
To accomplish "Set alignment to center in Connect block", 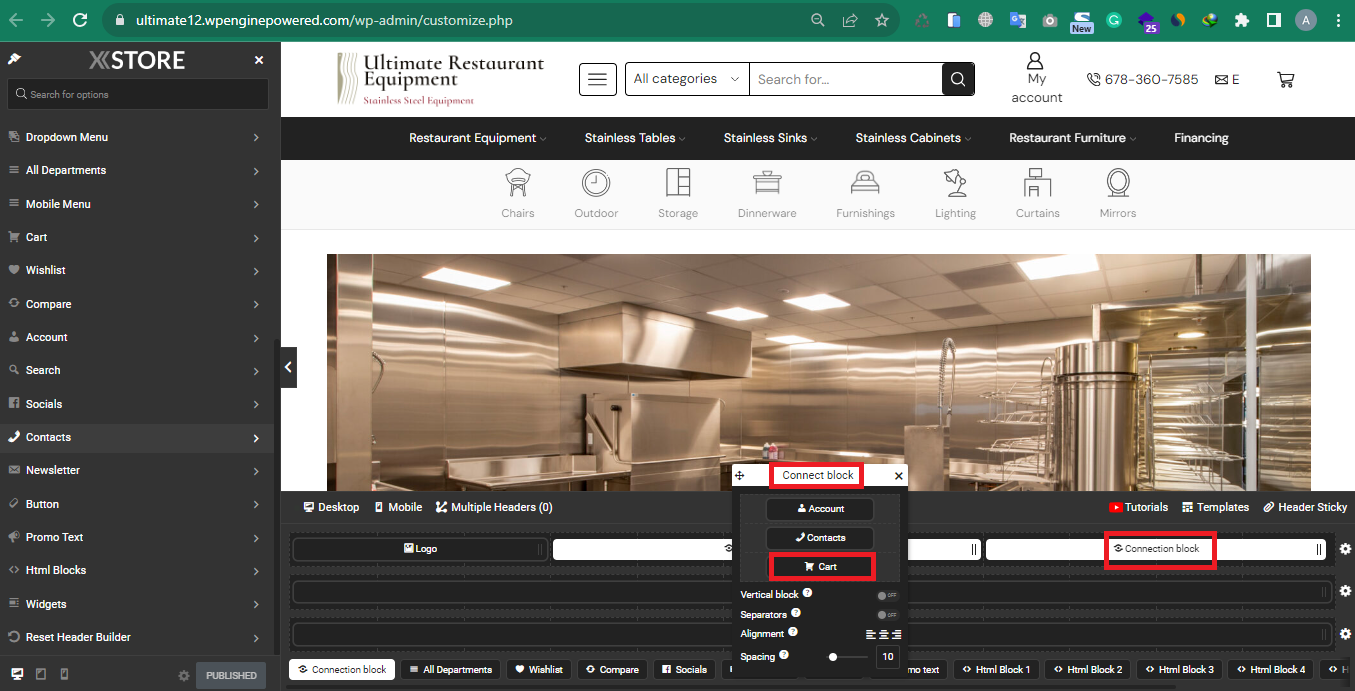I will click(x=884, y=634).
